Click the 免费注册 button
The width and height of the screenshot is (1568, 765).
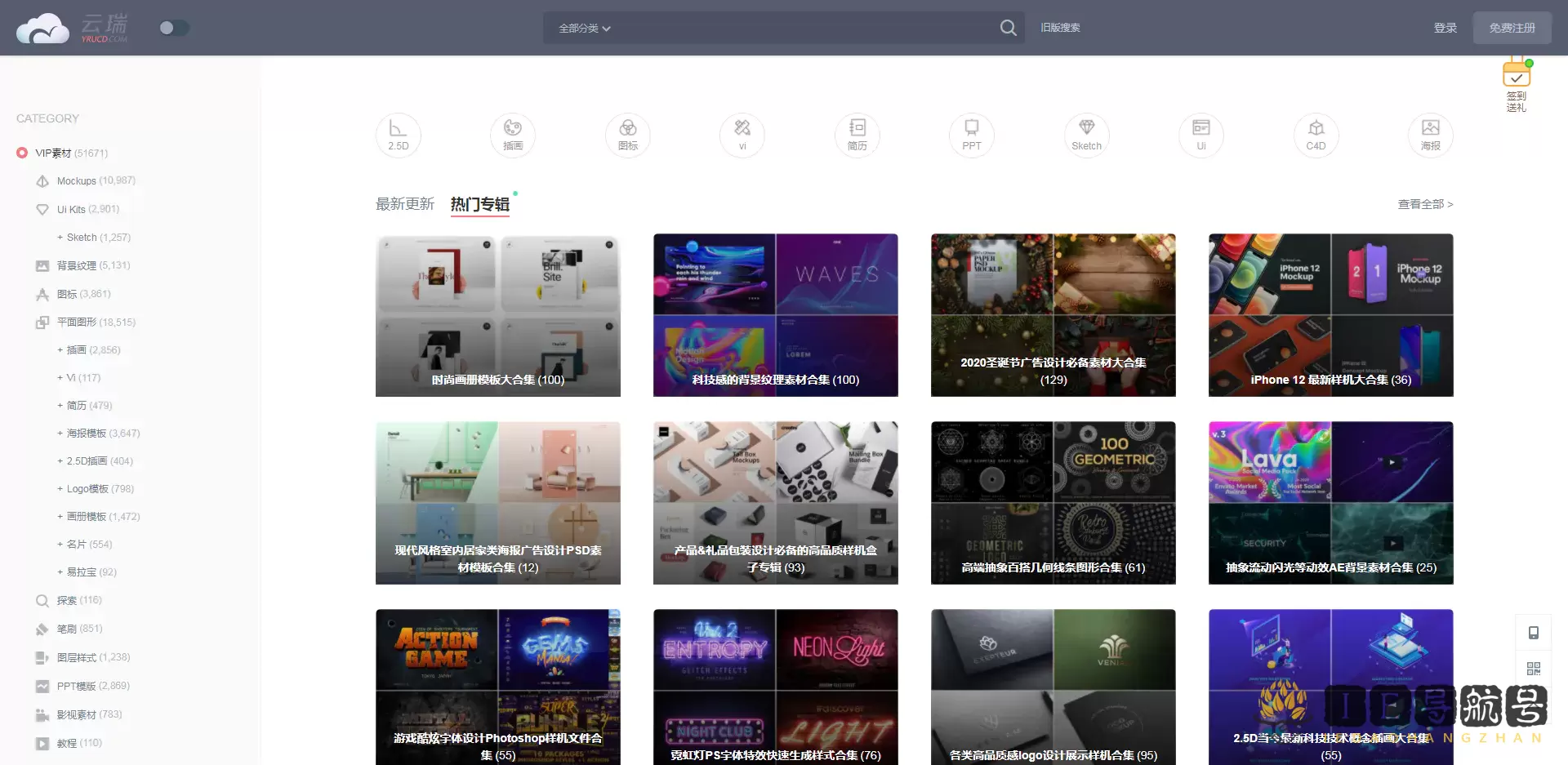point(1512,28)
